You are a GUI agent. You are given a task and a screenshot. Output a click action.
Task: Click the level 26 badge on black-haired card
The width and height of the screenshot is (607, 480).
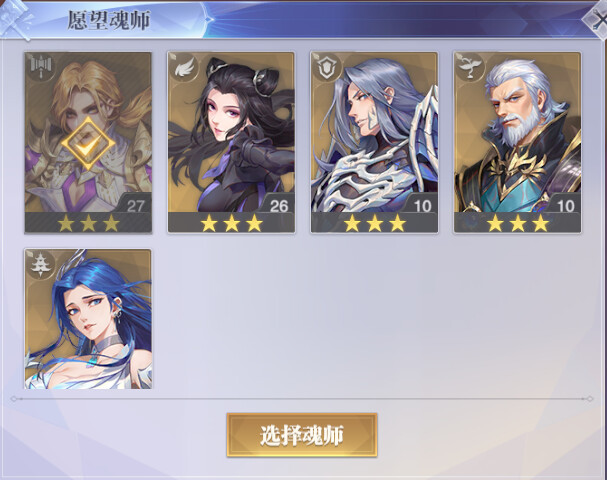(277, 204)
